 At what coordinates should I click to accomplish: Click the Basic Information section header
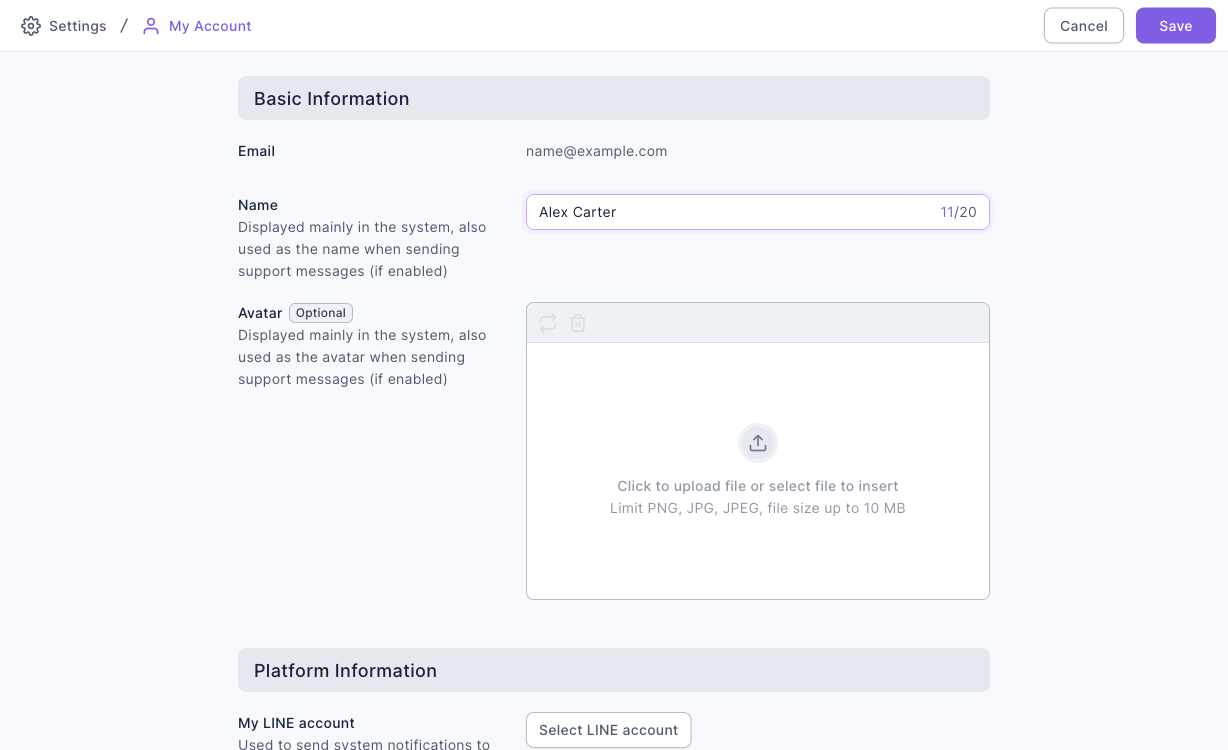click(614, 98)
